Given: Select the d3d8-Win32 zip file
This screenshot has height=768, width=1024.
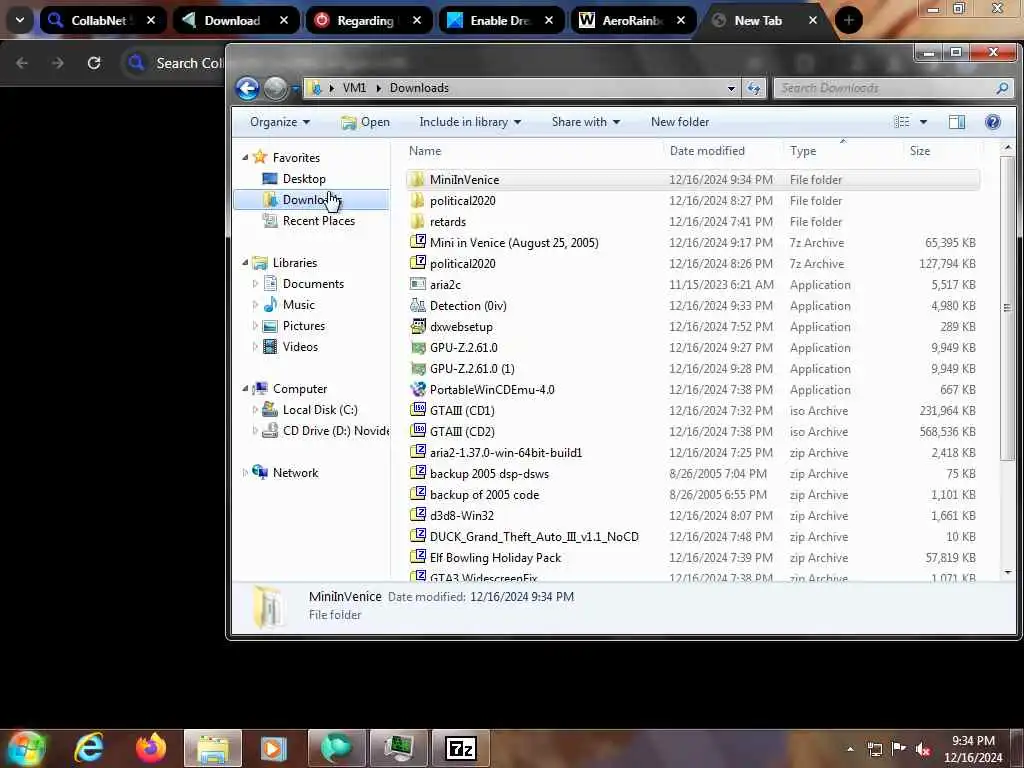Looking at the screenshot, I should (x=462, y=516).
